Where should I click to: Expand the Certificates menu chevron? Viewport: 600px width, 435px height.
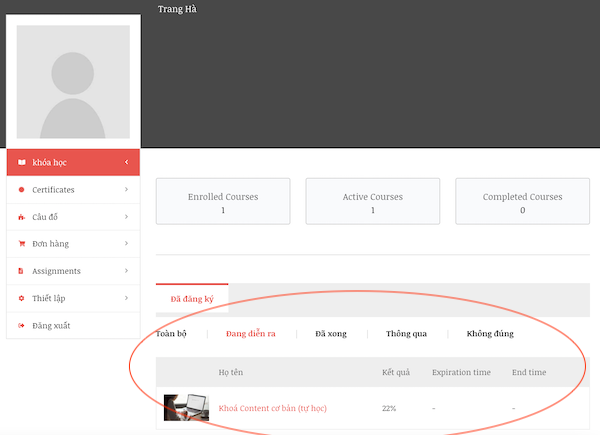click(x=126, y=189)
